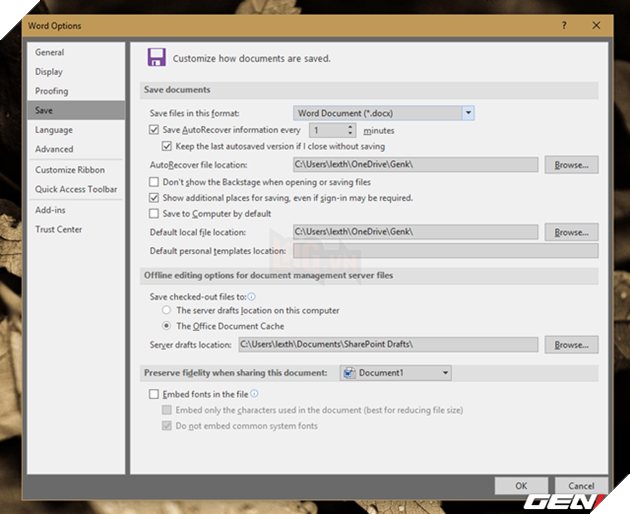Go to Customize Ribbon section
This screenshot has width=630, height=514.
[70, 170]
